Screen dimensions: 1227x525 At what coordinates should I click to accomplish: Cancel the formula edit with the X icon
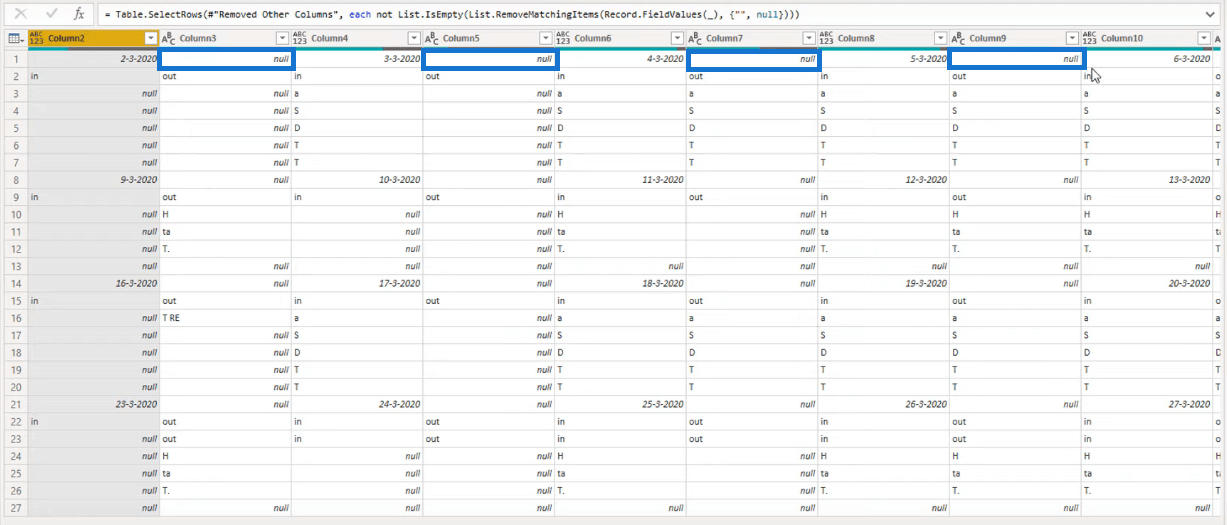[20, 14]
